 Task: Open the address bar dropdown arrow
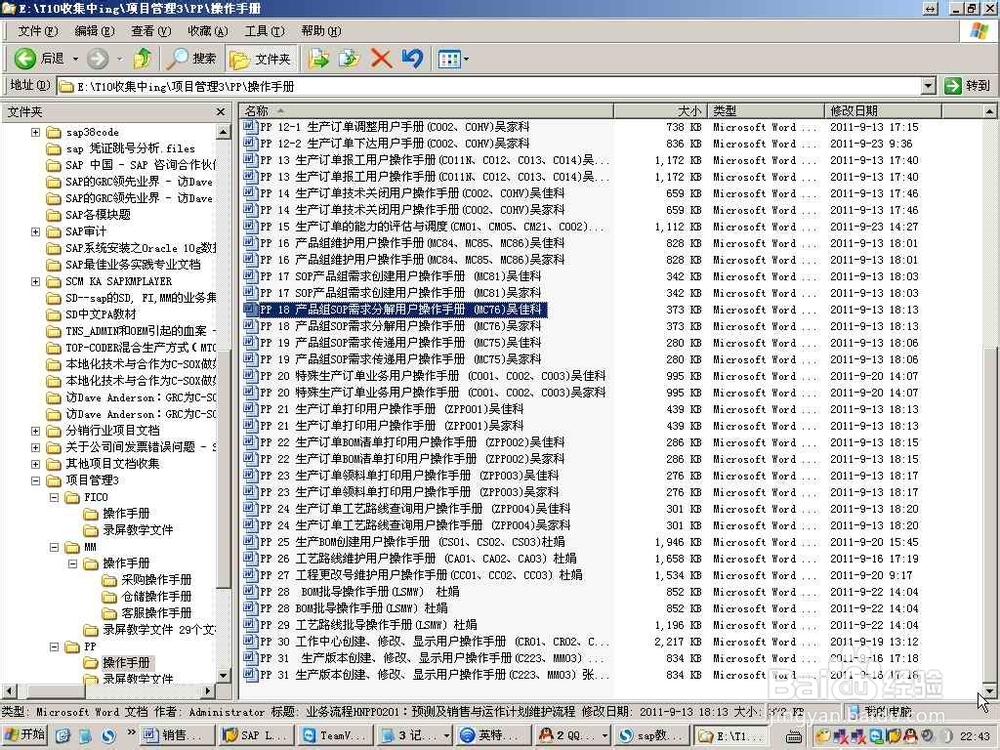929,85
